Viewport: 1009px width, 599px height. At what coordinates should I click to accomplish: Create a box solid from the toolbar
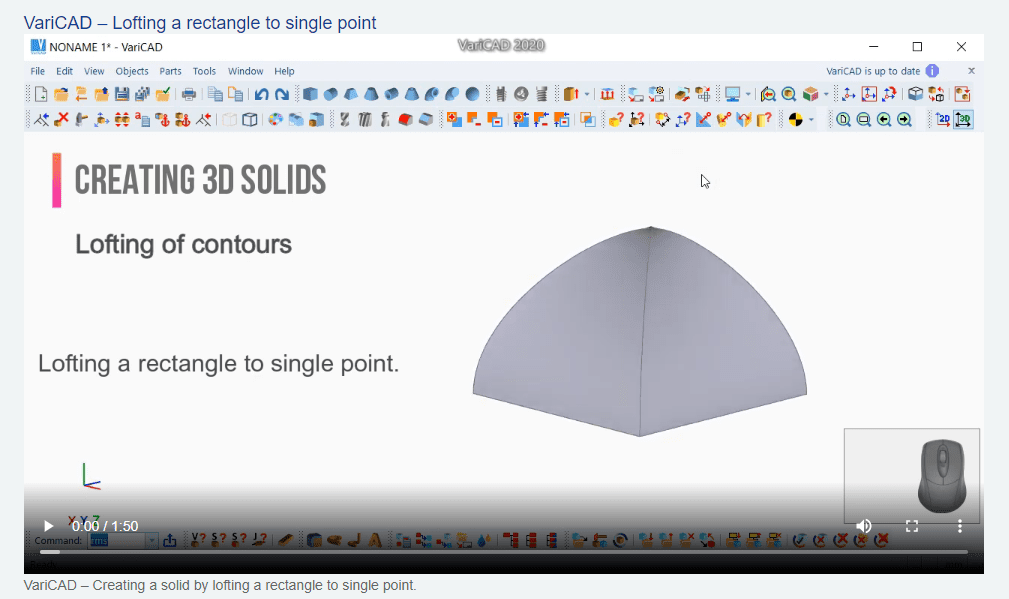(x=310, y=95)
